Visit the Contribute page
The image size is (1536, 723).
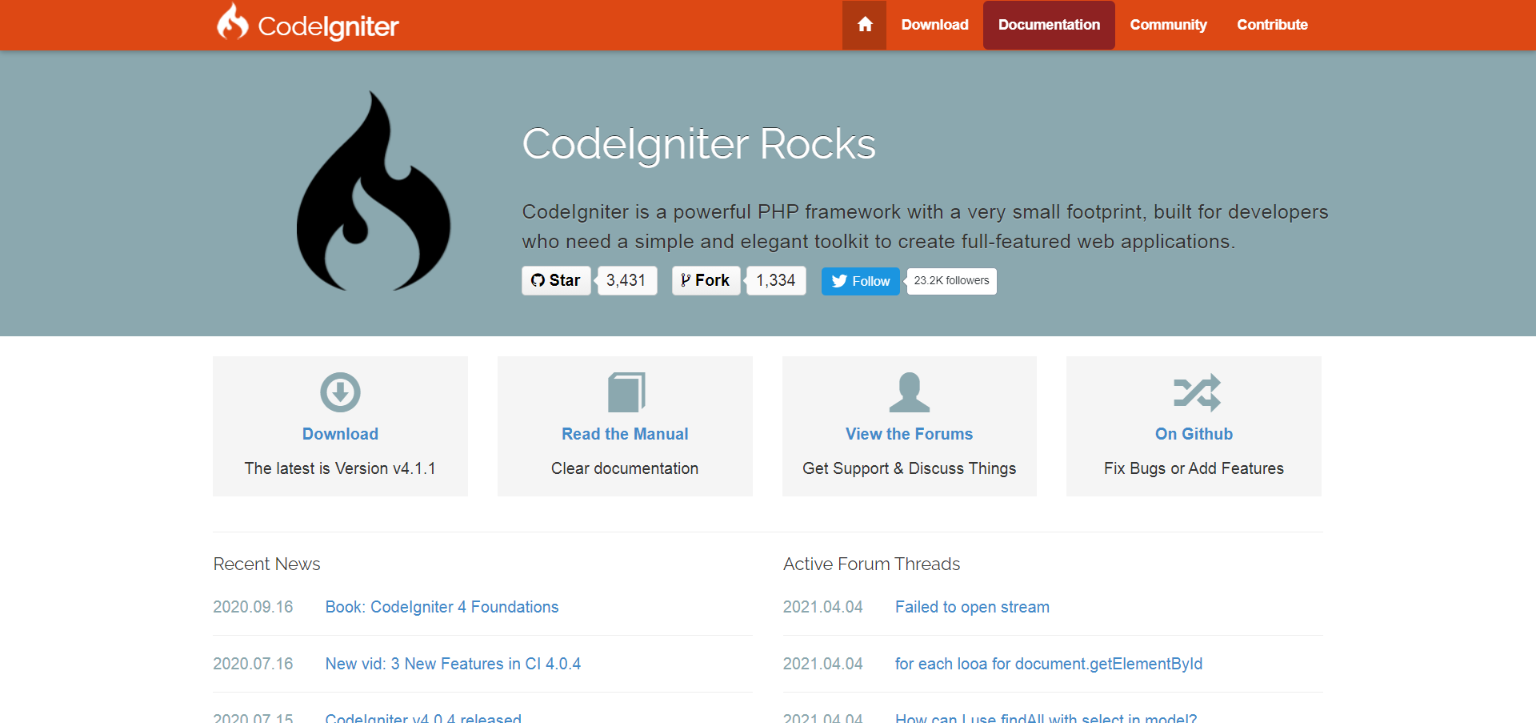(x=1271, y=24)
